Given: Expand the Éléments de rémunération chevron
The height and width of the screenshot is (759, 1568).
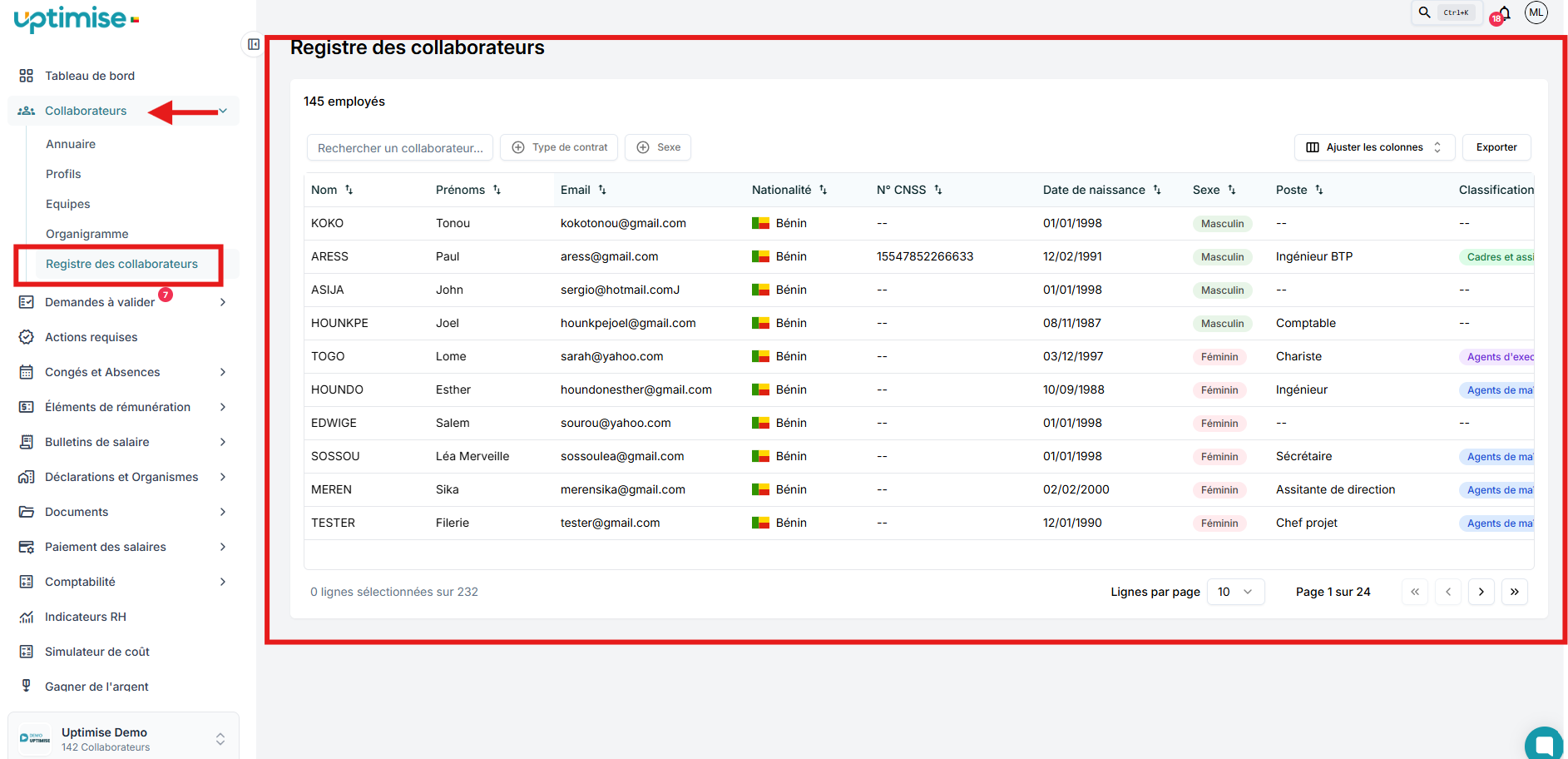Looking at the screenshot, I should (223, 407).
